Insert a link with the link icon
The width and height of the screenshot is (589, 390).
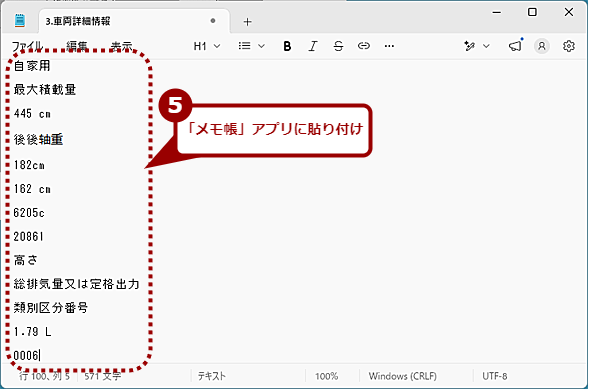(364, 46)
